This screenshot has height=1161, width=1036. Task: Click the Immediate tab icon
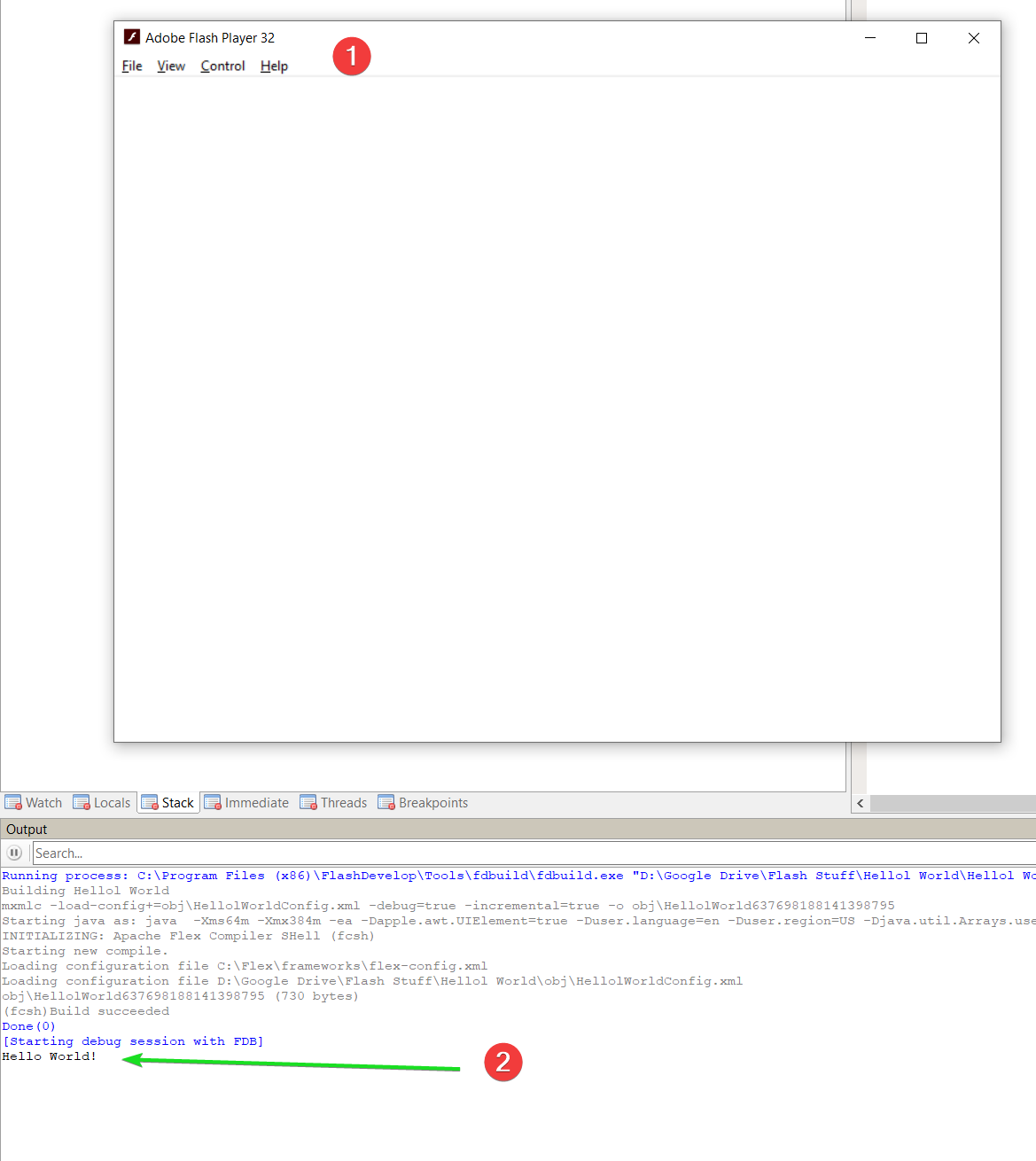click(x=213, y=802)
